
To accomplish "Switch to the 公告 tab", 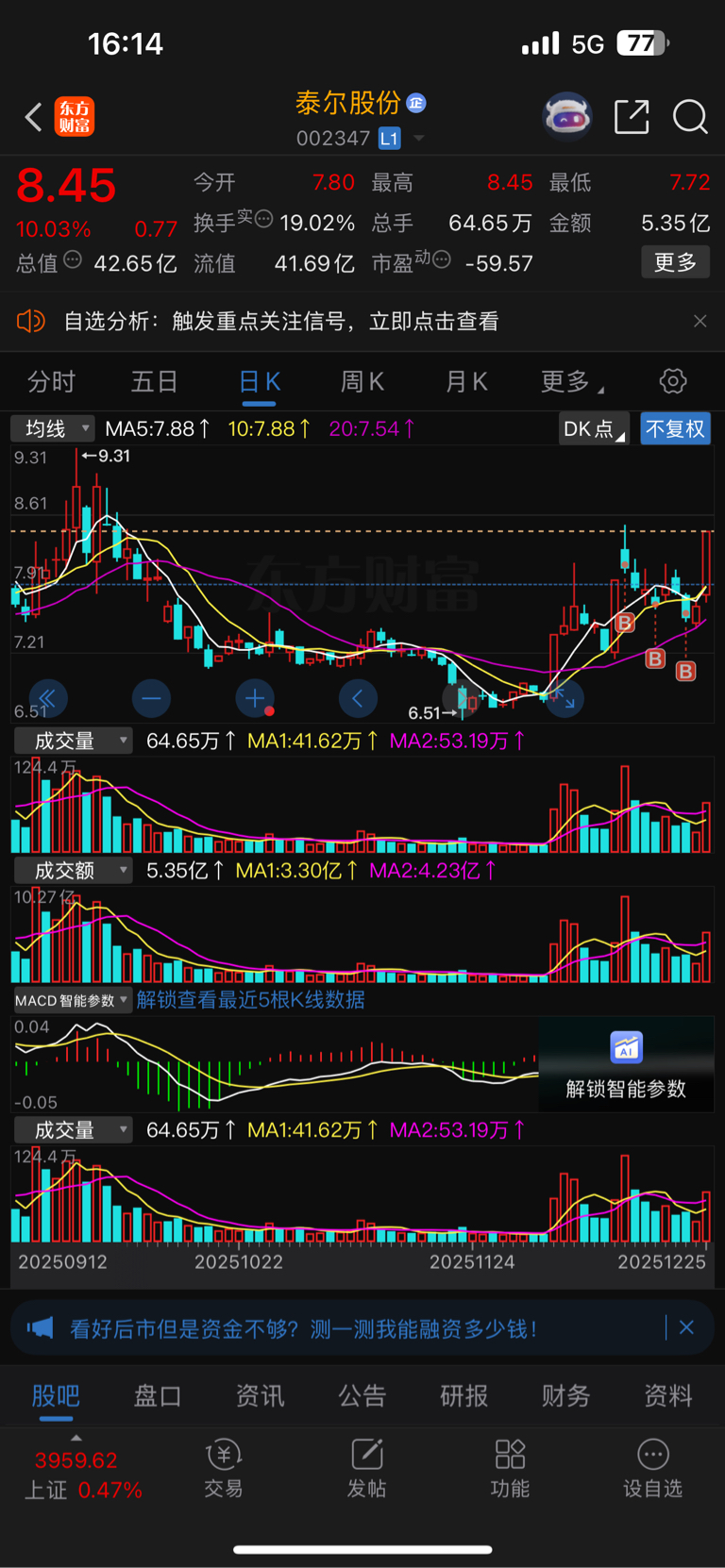I will [362, 1396].
